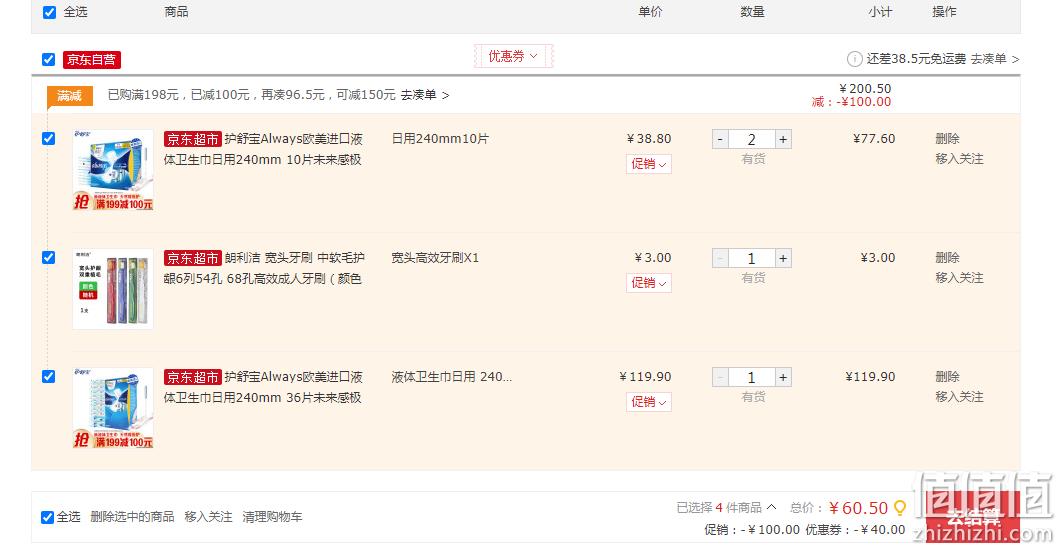Expand the 已选择4件商品 selected items arrow
This screenshot has width=1062, height=551.
[x=771, y=507]
